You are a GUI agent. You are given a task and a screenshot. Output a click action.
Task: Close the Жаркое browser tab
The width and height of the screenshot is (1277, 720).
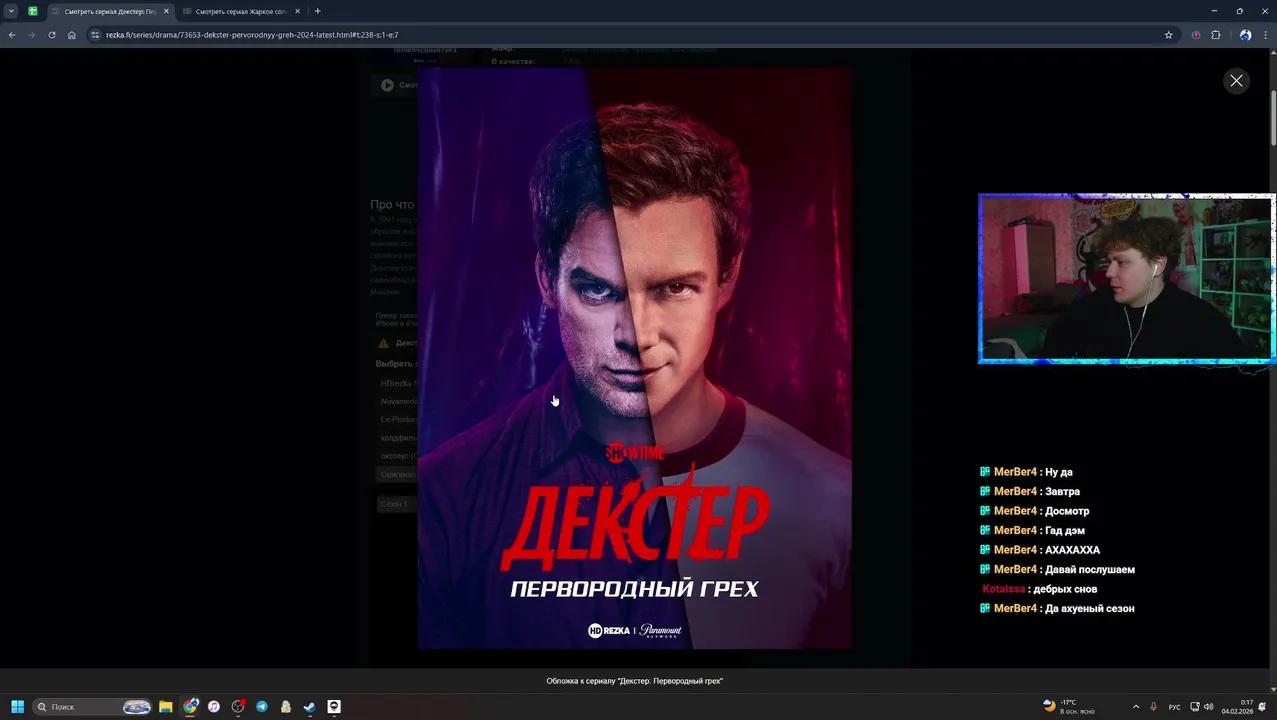297,11
